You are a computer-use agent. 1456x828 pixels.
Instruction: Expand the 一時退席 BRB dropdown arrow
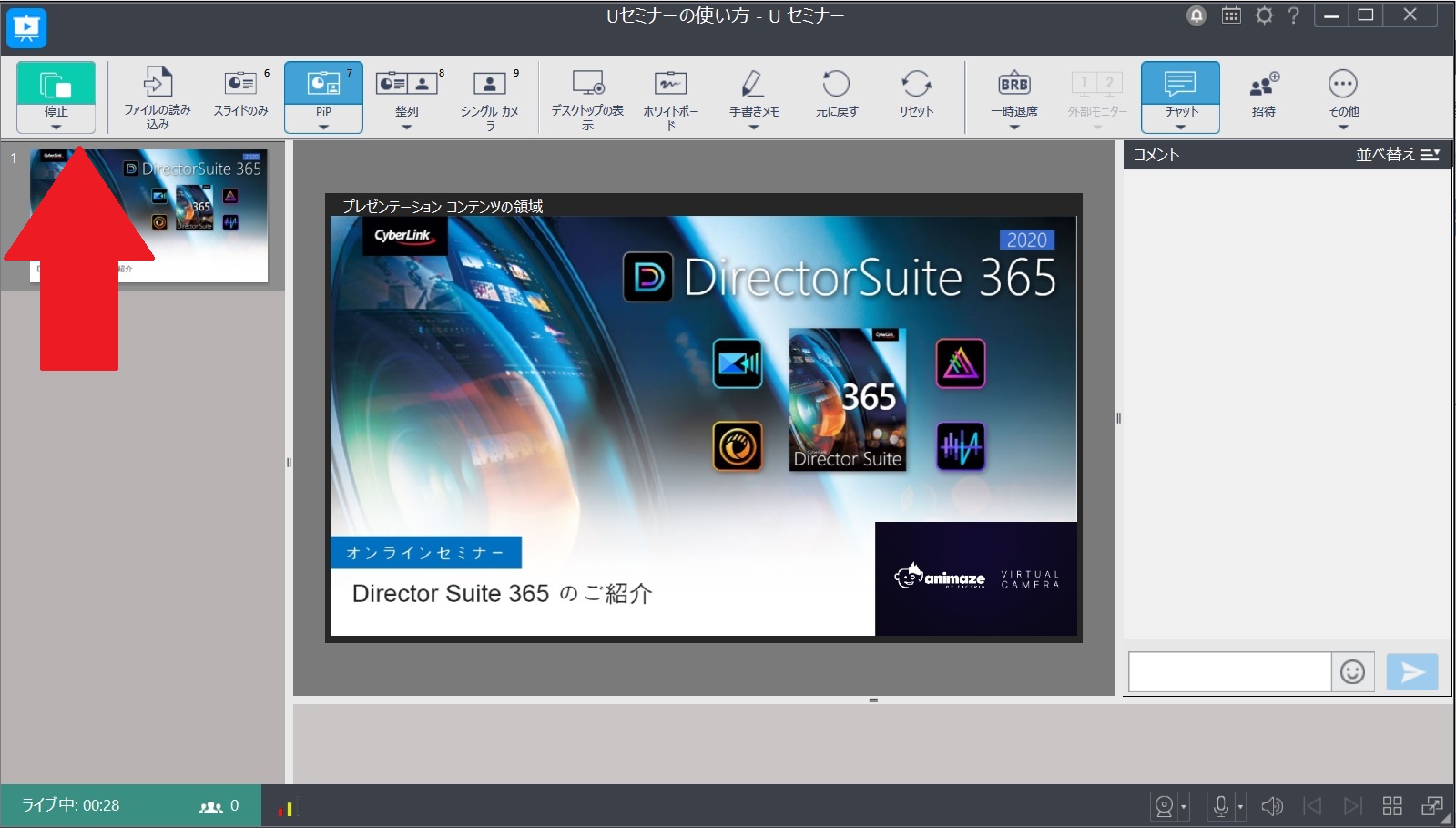1014,128
